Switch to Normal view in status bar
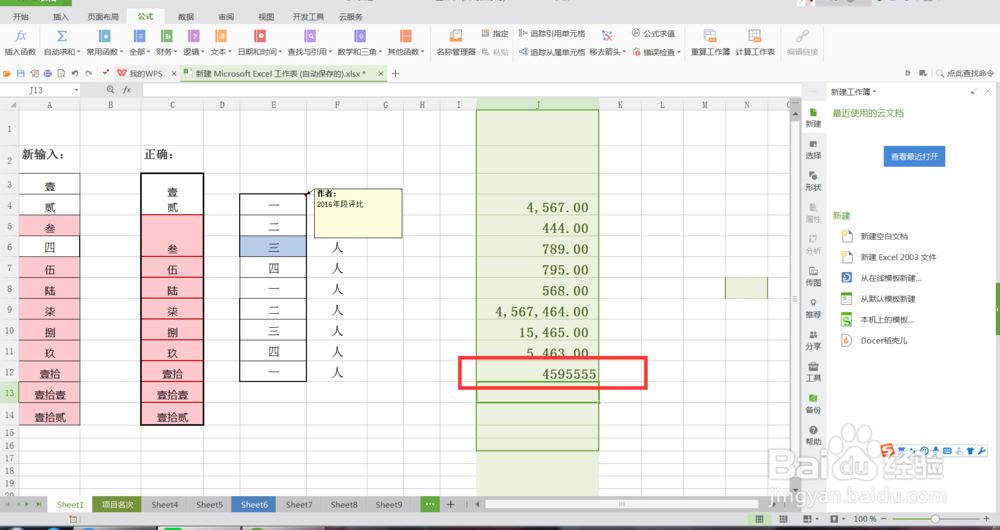 pyautogui.click(x=760, y=519)
